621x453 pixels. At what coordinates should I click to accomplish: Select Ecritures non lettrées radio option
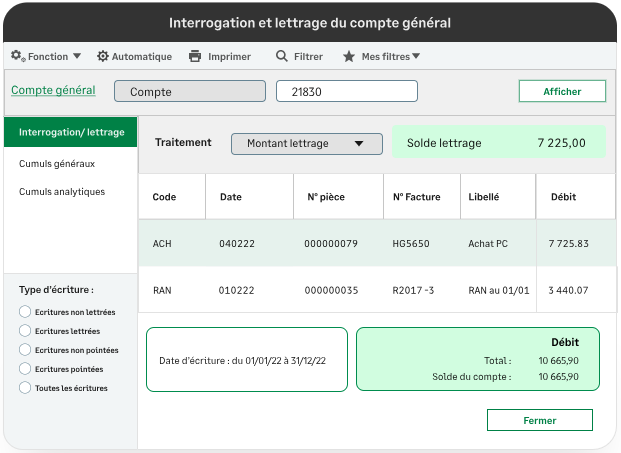pos(25,312)
